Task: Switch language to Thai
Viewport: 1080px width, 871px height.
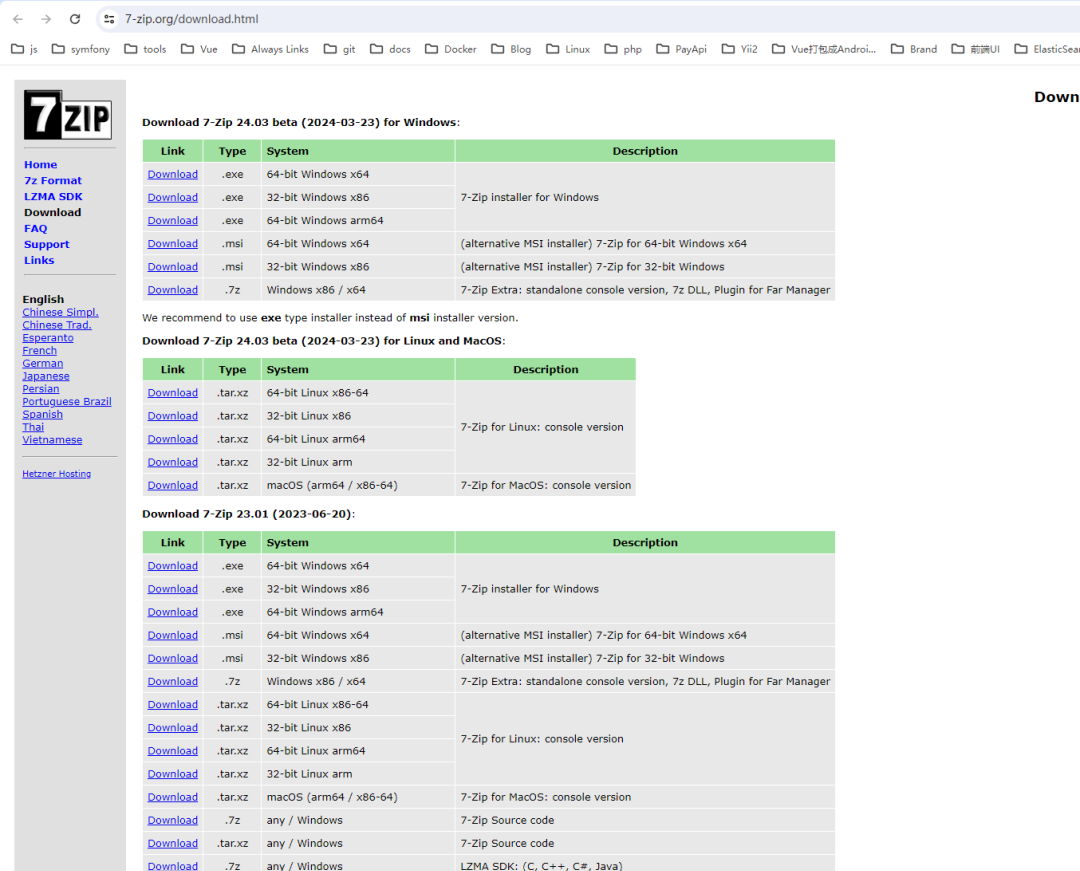Action: (33, 427)
